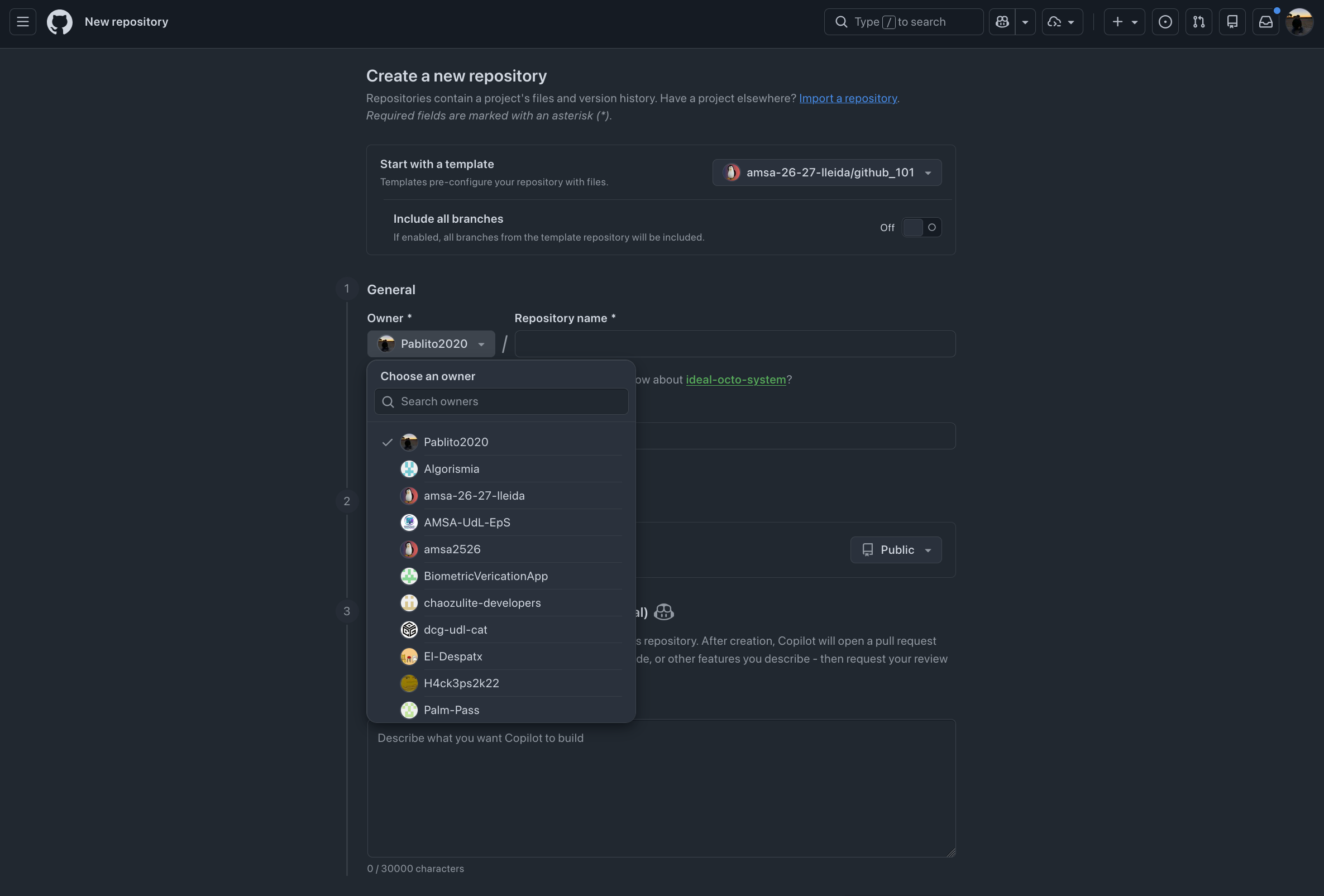Open the Create new plus menu
Image resolution: width=1324 pixels, height=896 pixels.
click(1125, 22)
